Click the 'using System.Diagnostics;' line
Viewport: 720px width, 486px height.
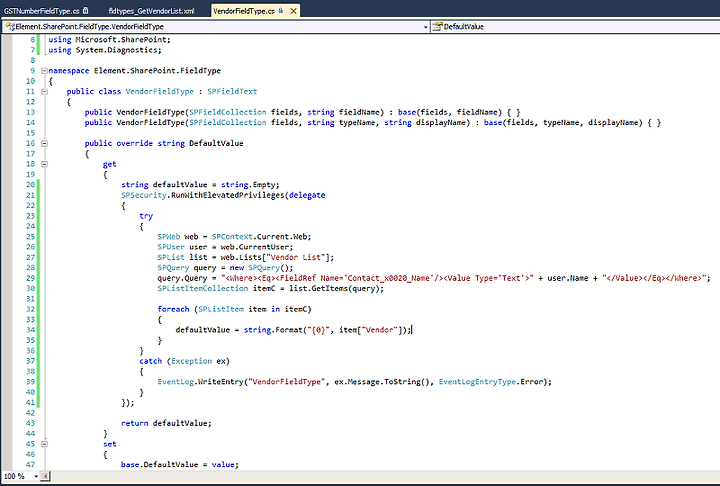pyautogui.click(x=105, y=50)
